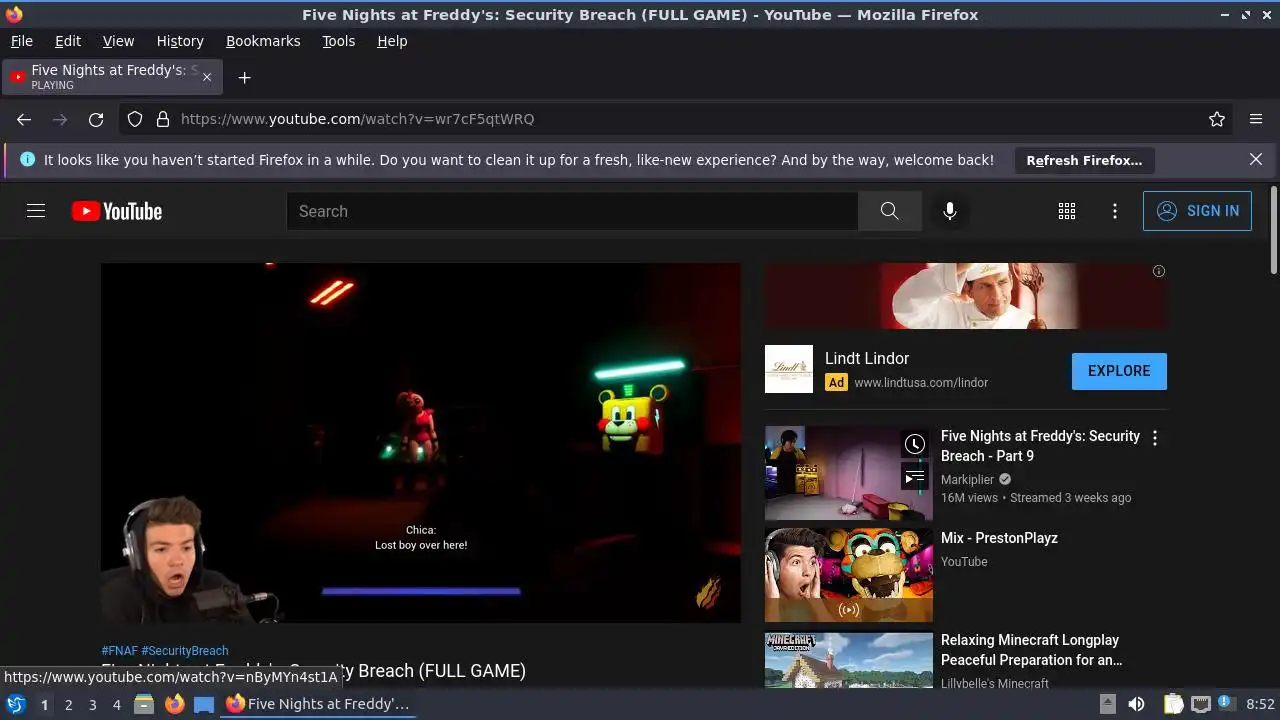1280x720 pixels.
Task: Add Markiplier video to queue
Action: [915, 478]
